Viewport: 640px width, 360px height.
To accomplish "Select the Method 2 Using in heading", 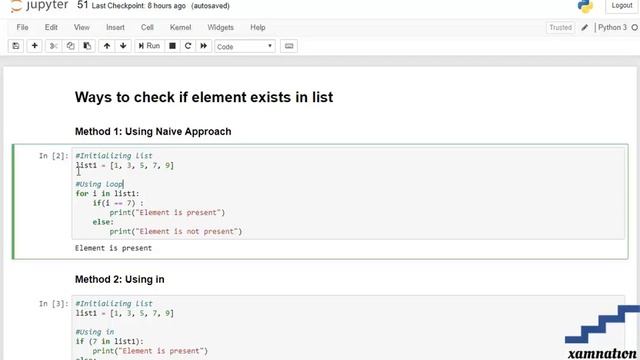I will [x=120, y=279].
